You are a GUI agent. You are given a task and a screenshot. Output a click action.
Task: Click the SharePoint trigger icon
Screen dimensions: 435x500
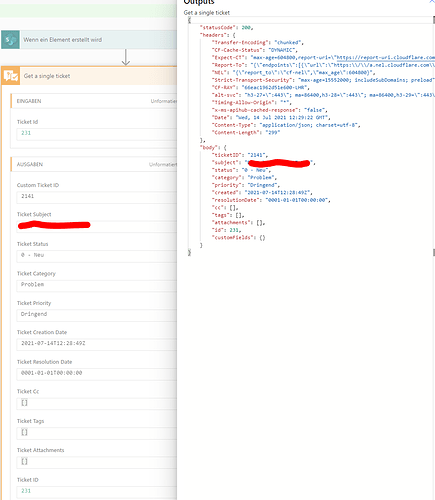click(x=10, y=40)
